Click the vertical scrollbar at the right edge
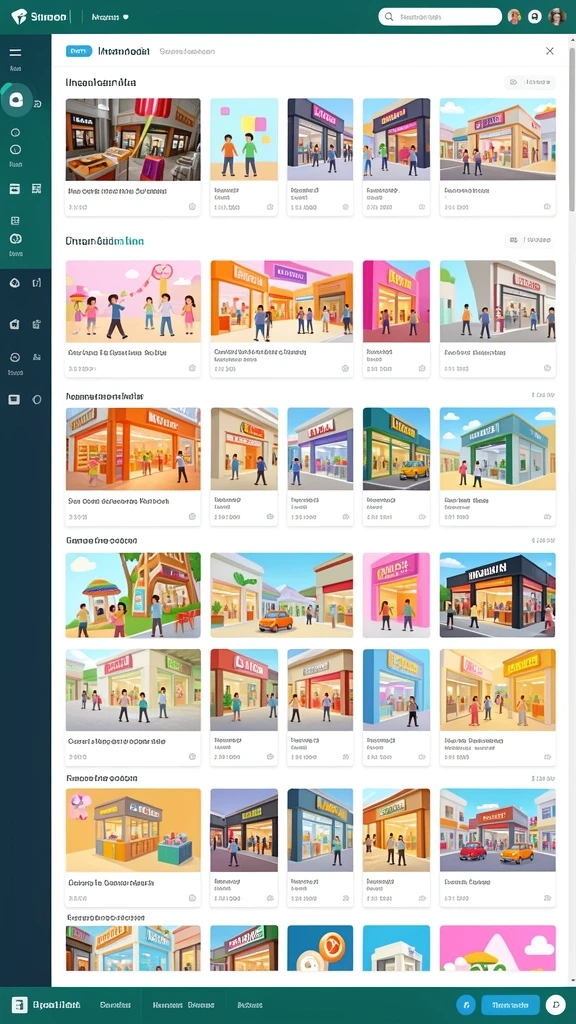The image size is (576, 1024). 572,124
